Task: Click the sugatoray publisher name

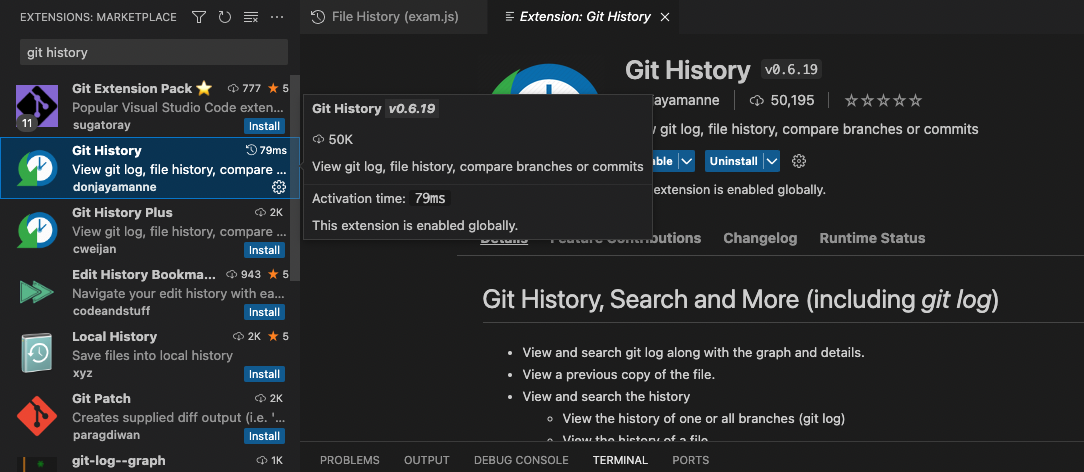Action: pyautogui.click(x=101, y=125)
